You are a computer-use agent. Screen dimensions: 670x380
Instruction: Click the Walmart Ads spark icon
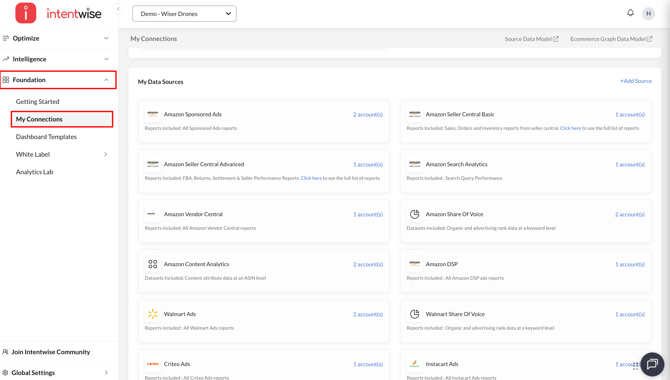click(x=153, y=314)
